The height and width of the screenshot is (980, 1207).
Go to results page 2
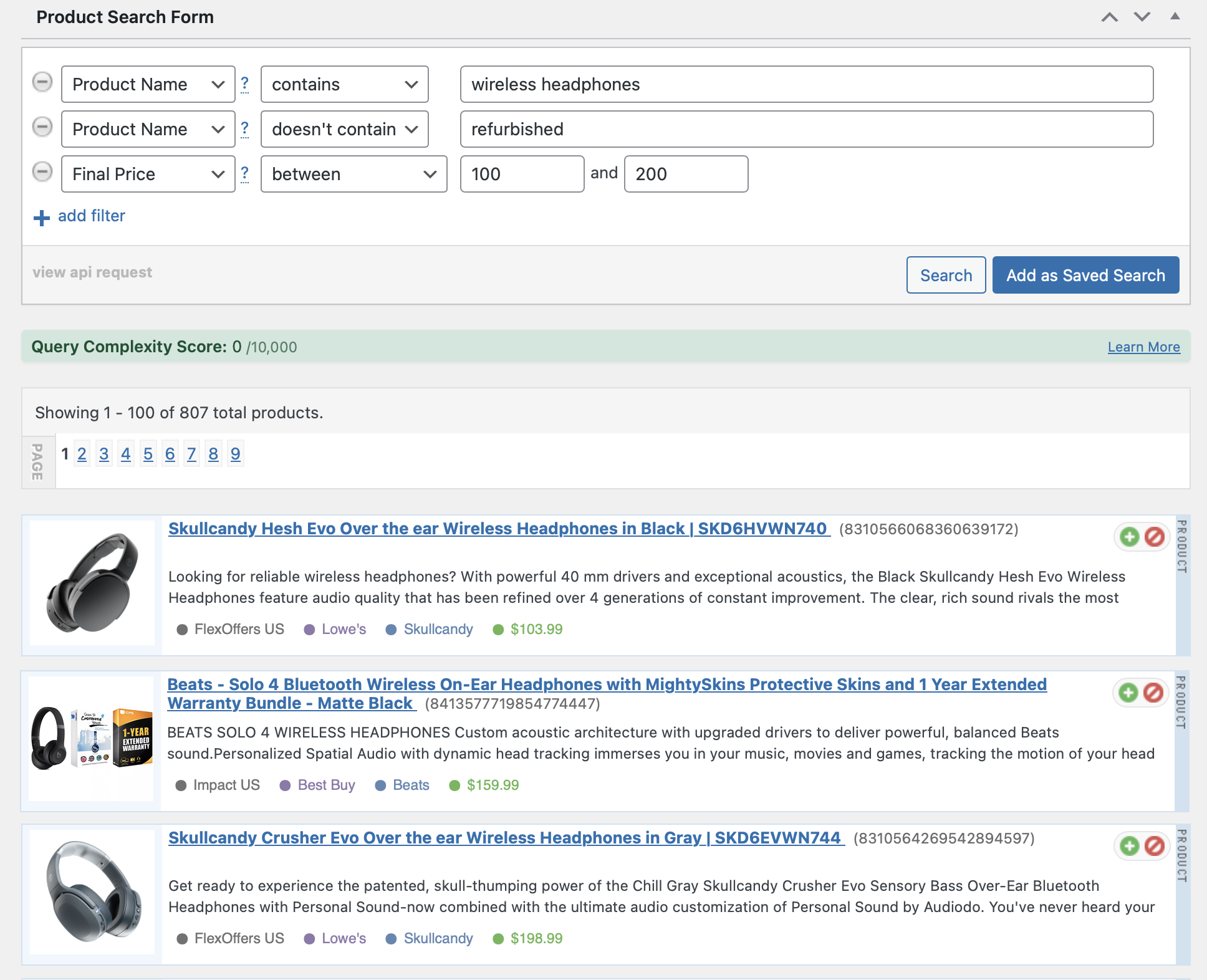pos(82,454)
